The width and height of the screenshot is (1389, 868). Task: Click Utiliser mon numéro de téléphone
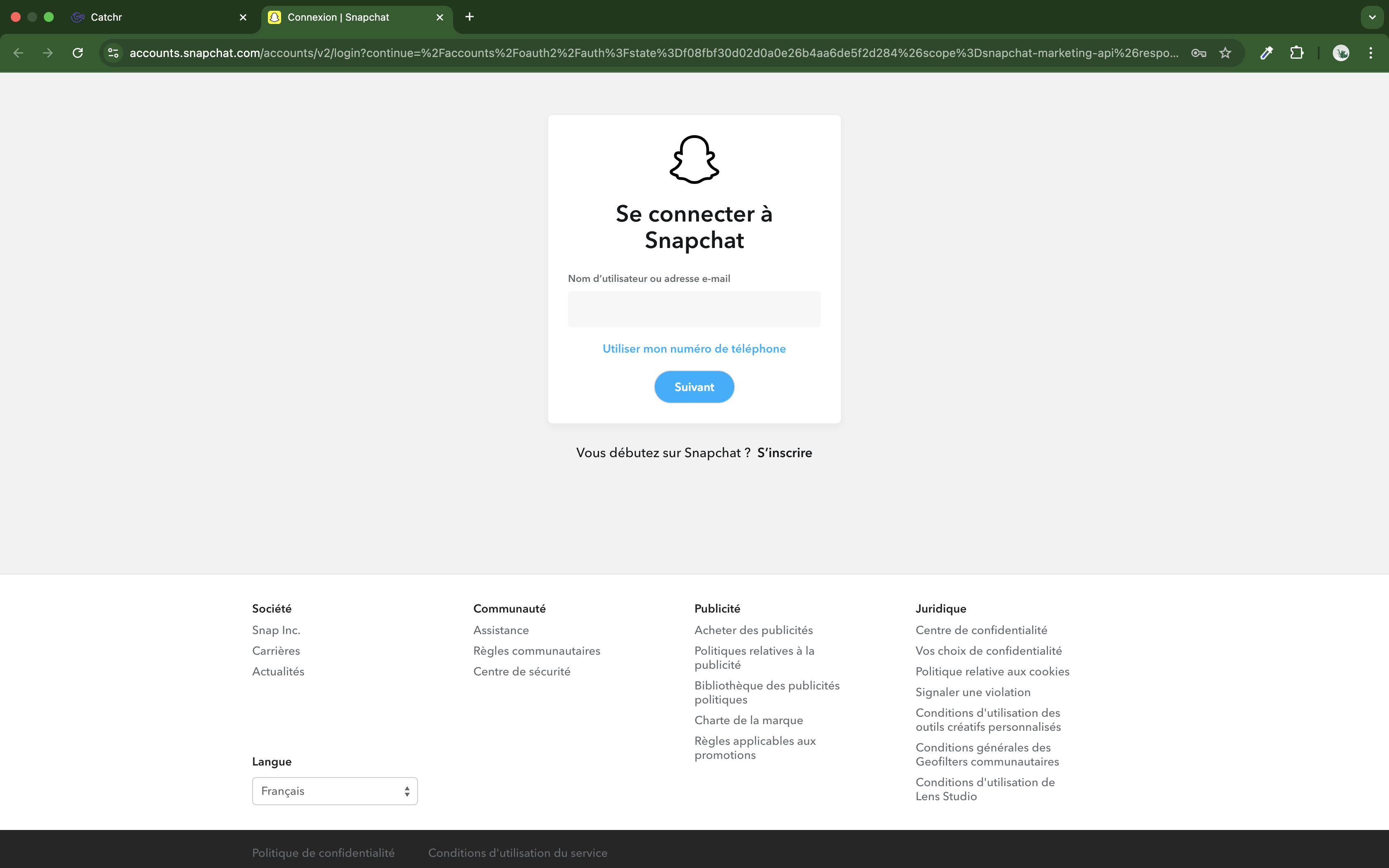pos(694,348)
